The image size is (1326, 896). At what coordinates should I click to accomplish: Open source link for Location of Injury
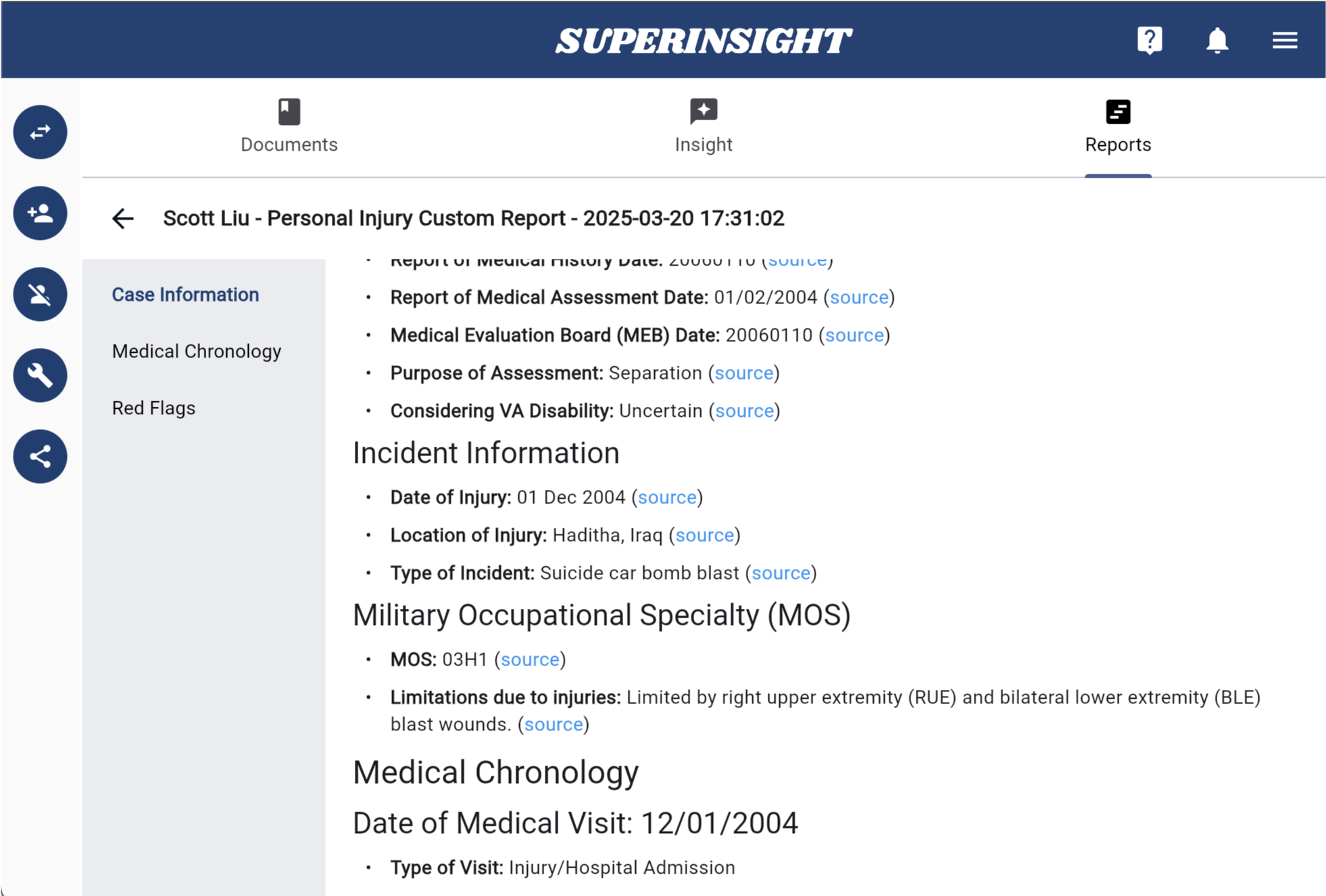(704, 535)
